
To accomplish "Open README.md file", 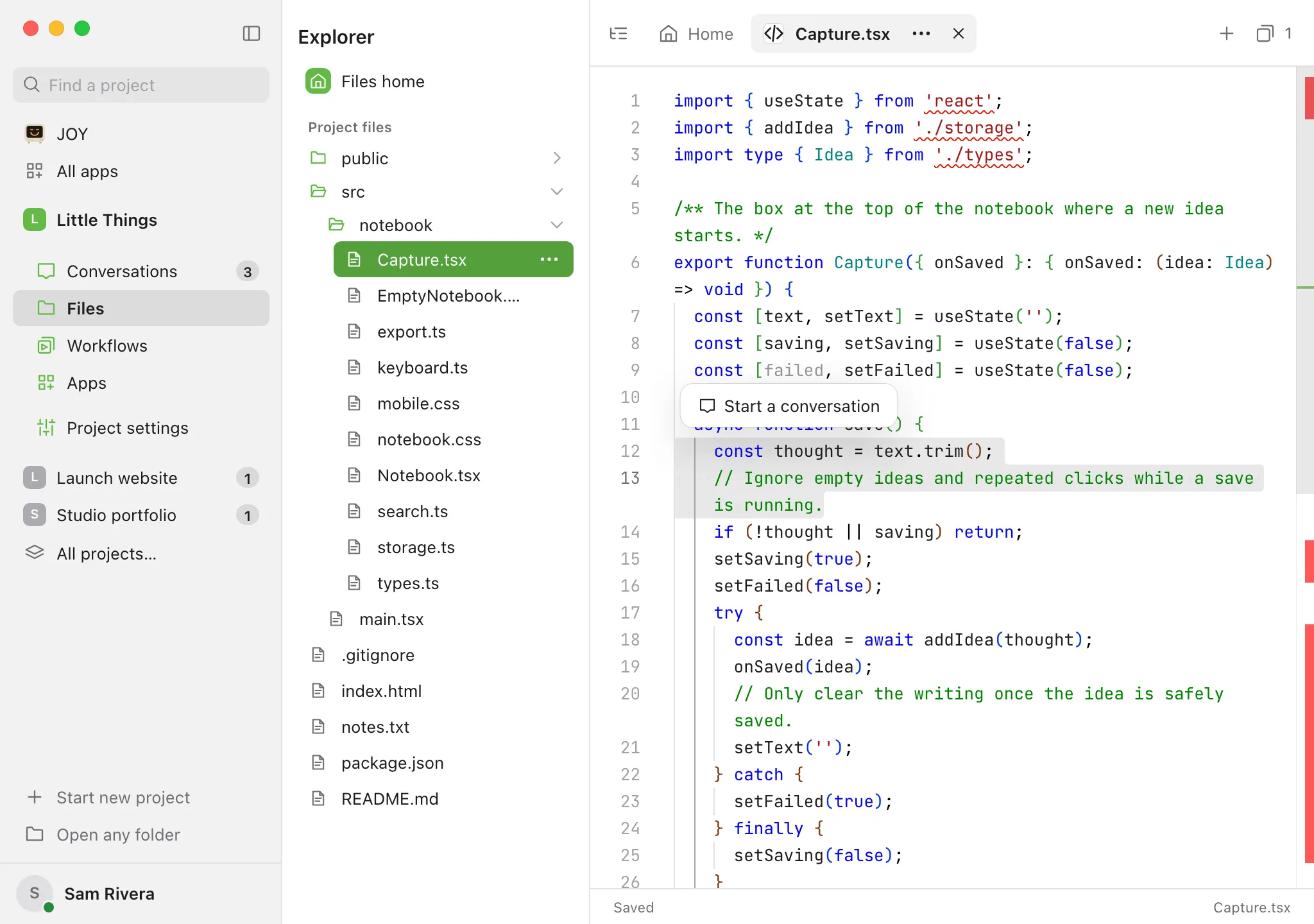I will [x=435, y=798].
